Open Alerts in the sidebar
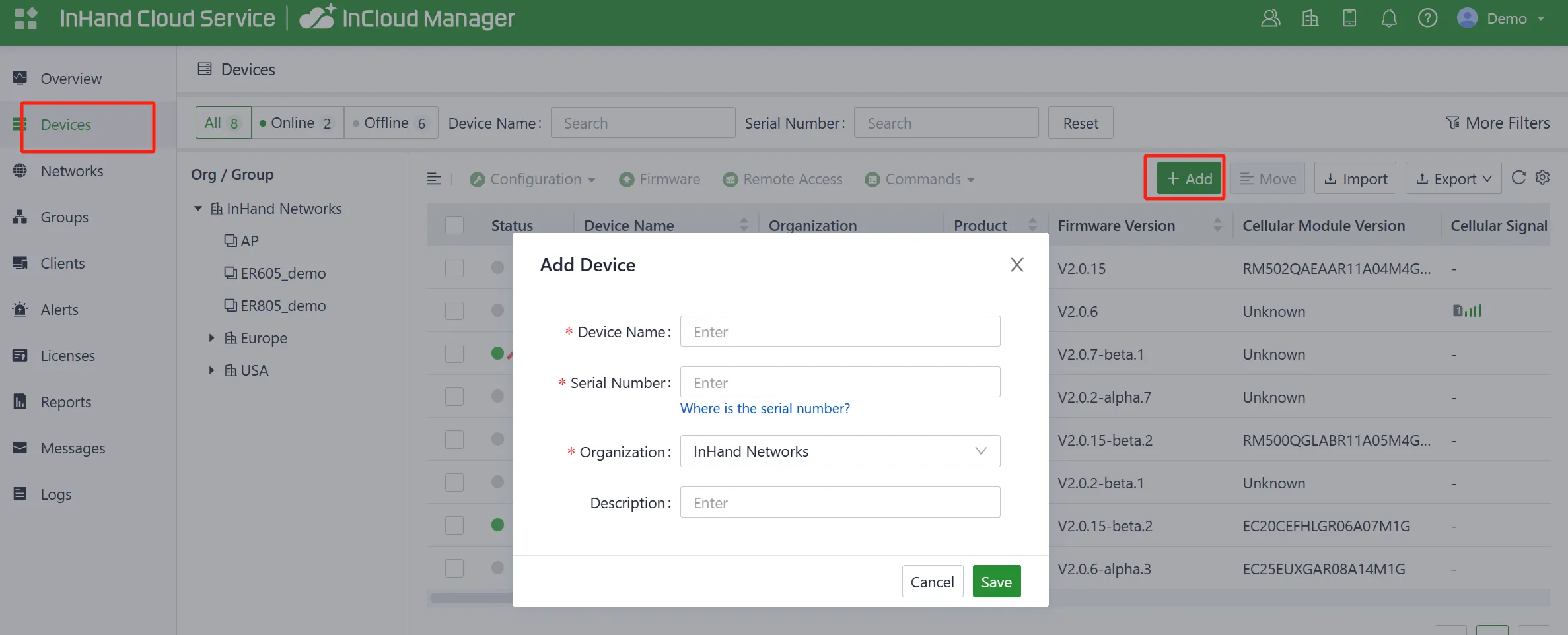Screen dimensions: 1568x635 pyautogui.click(x=59, y=310)
